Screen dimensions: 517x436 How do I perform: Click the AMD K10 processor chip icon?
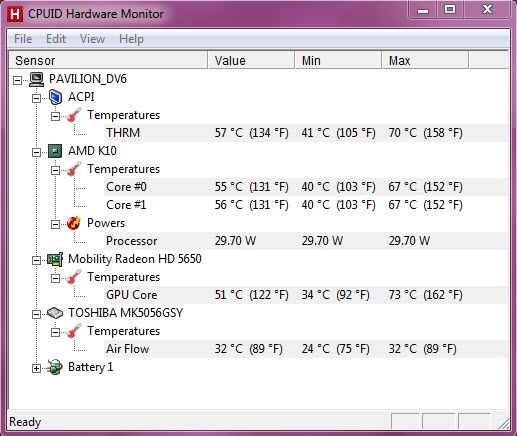pyautogui.click(x=55, y=151)
